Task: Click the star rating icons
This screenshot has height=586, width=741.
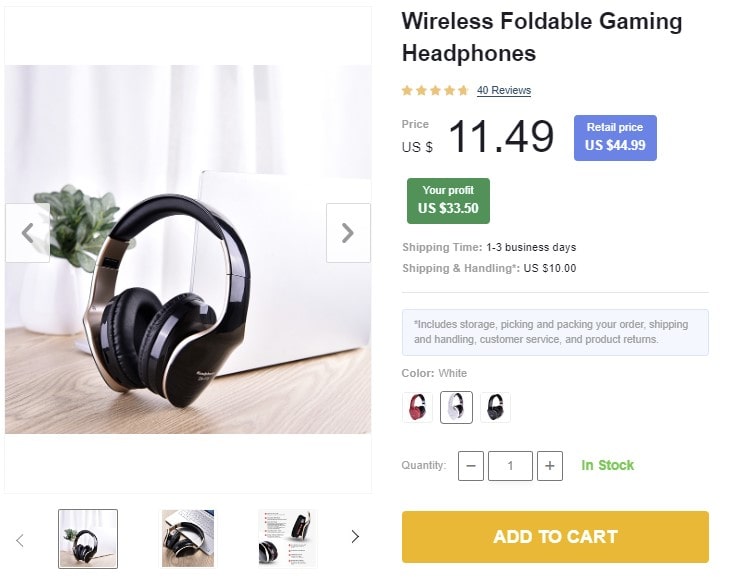Action: tap(435, 91)
